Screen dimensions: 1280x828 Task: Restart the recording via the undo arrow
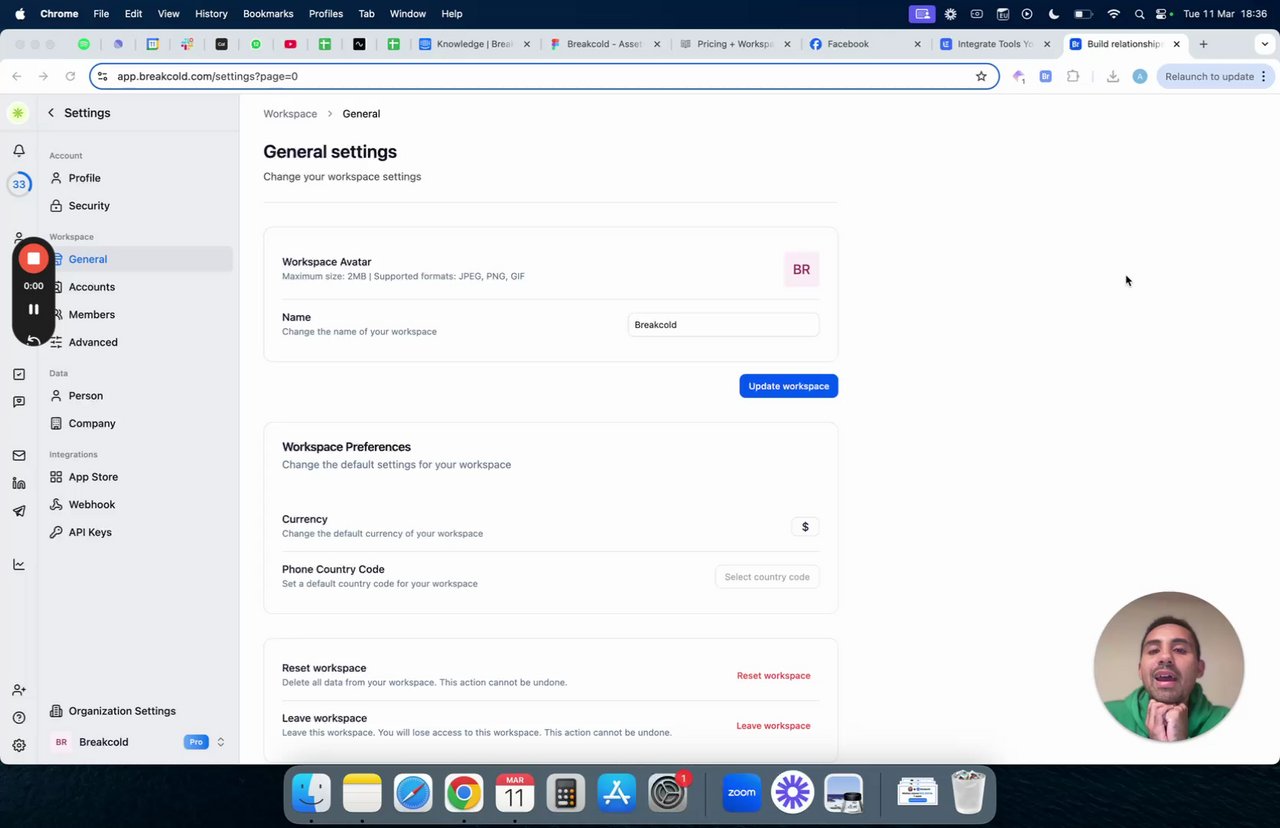[x=33, y=340]
